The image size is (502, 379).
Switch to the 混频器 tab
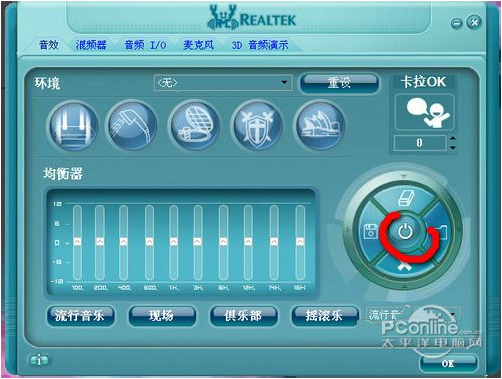(x=91, y=45)
